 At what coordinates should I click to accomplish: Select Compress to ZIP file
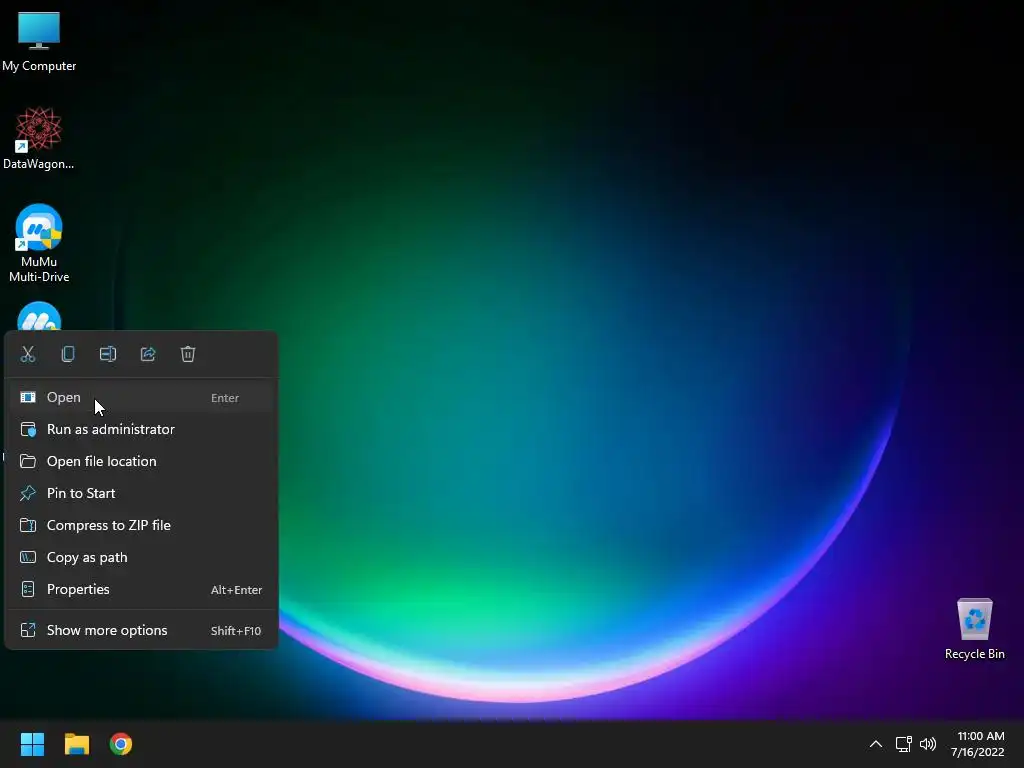141,525
